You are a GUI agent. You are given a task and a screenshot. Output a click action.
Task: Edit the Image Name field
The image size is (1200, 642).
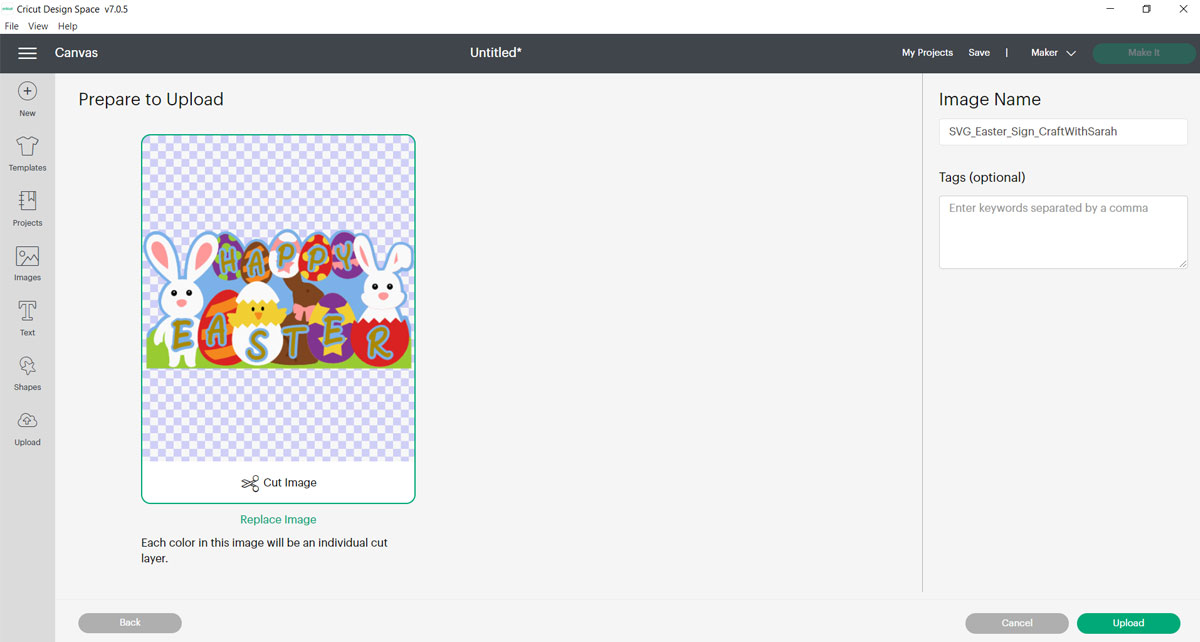coord(1062,131)
